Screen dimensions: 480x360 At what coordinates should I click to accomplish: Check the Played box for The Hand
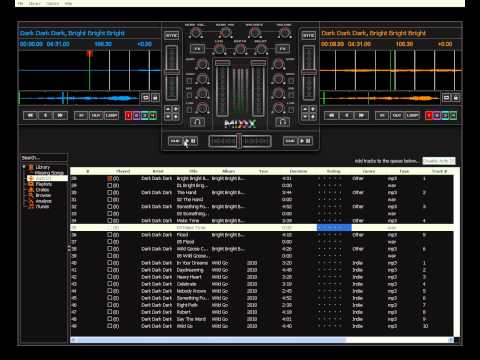[x=109, y=193]
